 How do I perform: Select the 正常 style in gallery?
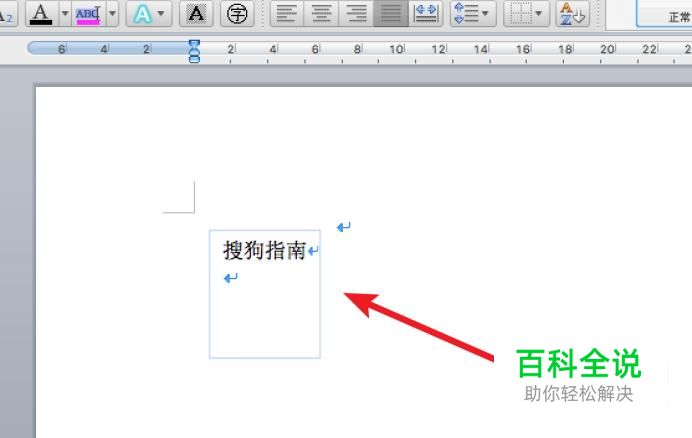(x=664, y=14)
